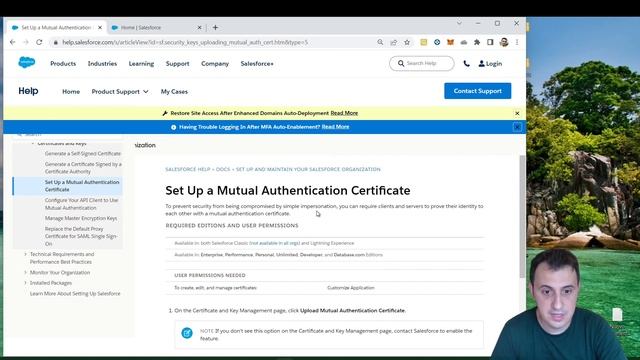Click the DOCS breadcrumb link
The width and height of the screenshot is (640, 360).
[x=223, y=169]
